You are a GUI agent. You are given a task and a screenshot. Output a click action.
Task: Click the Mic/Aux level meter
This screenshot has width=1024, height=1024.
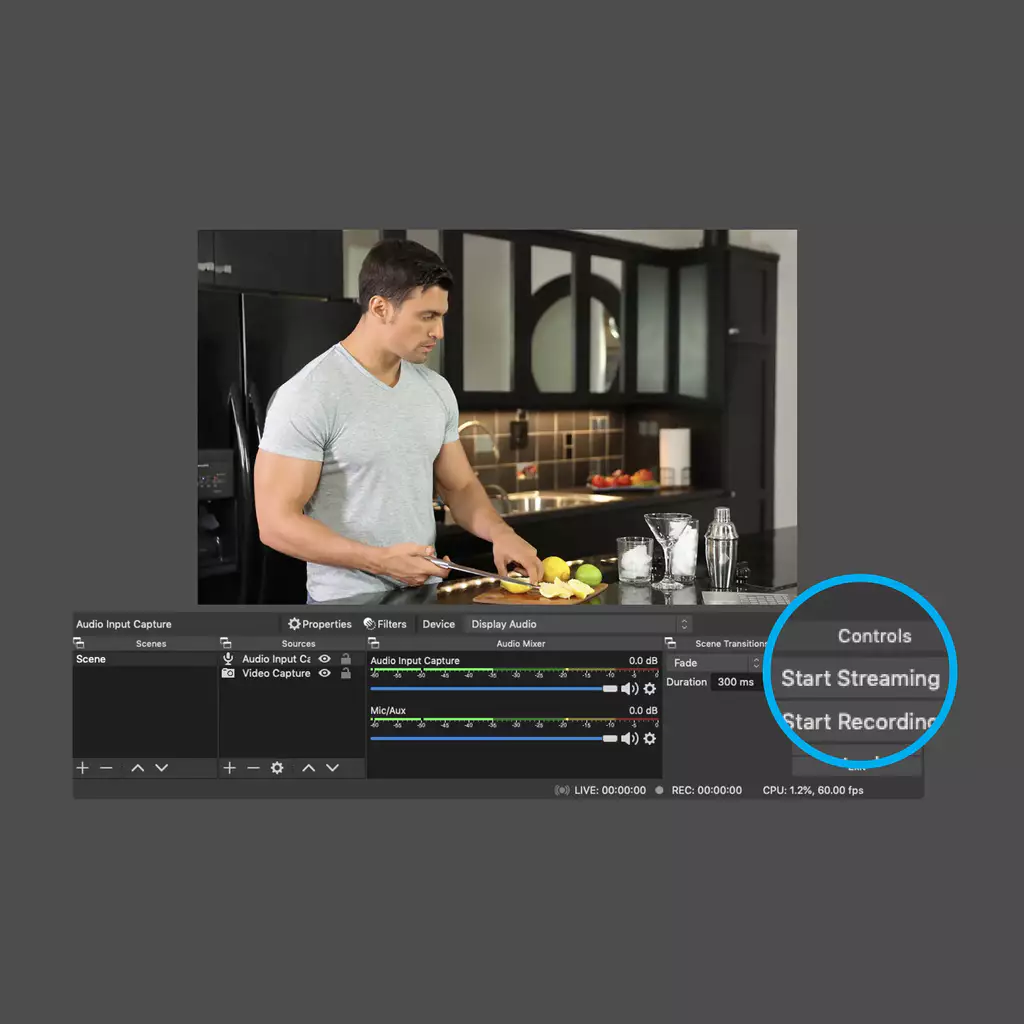[515, 722]
